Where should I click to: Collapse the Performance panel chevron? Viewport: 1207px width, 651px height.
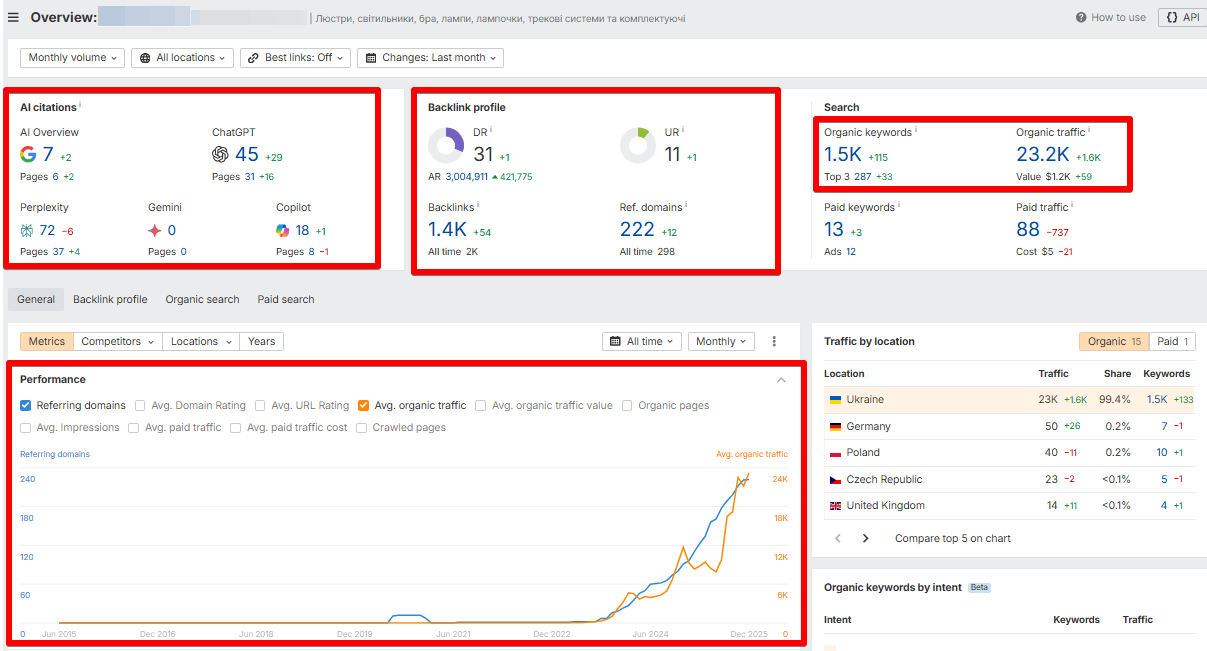pos(782,380)
